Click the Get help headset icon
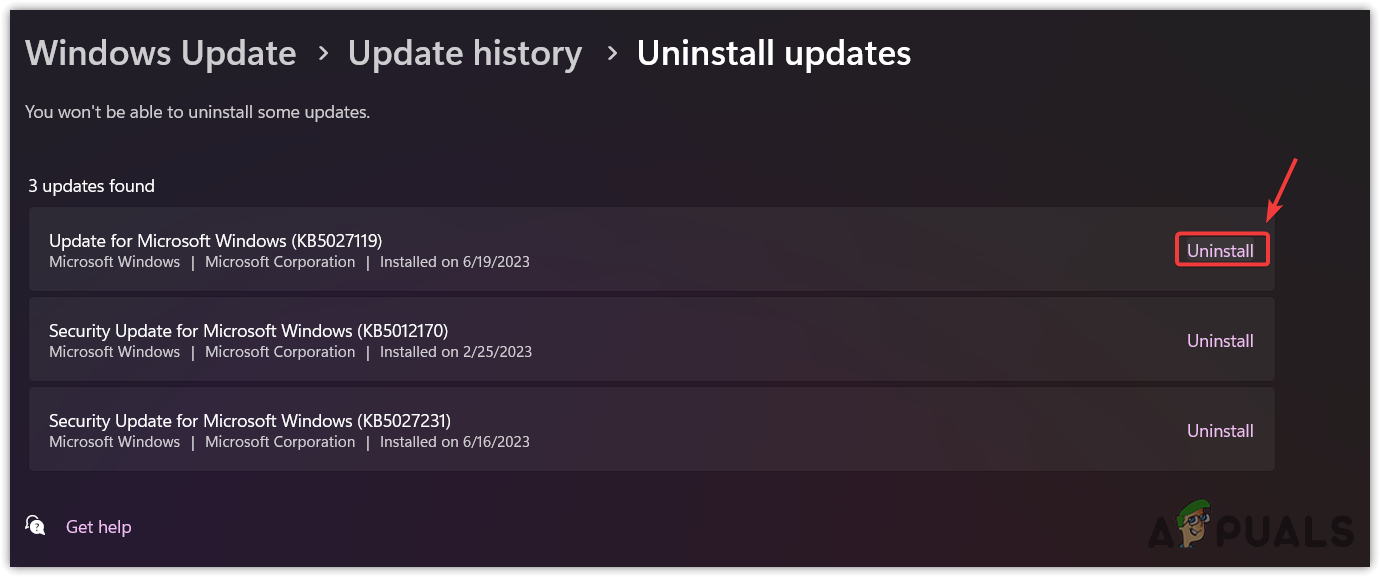The image size is (1380, 577). [x=35, y=526]
